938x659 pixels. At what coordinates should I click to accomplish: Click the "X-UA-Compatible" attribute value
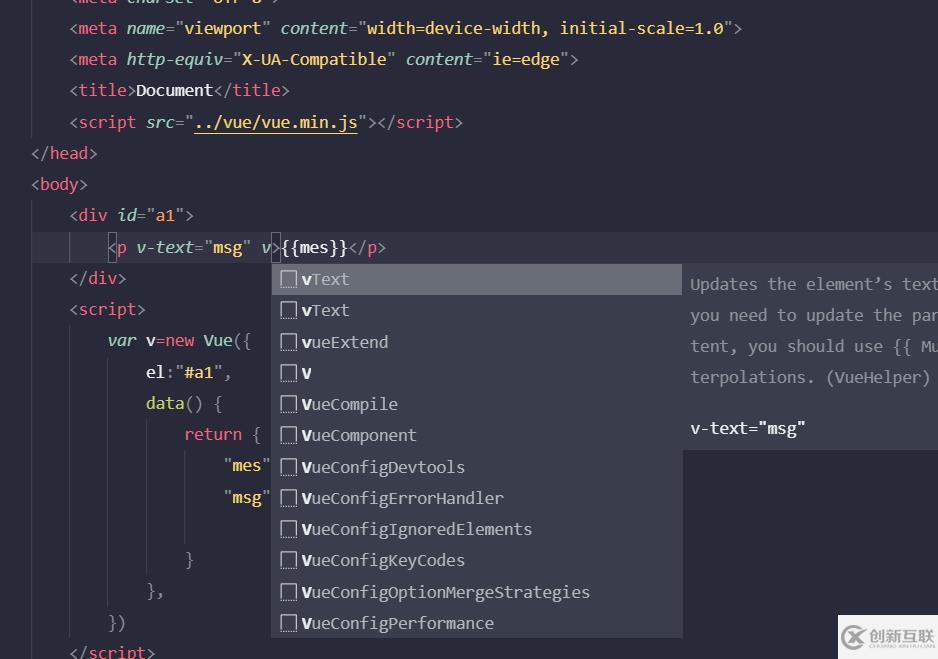314,60
